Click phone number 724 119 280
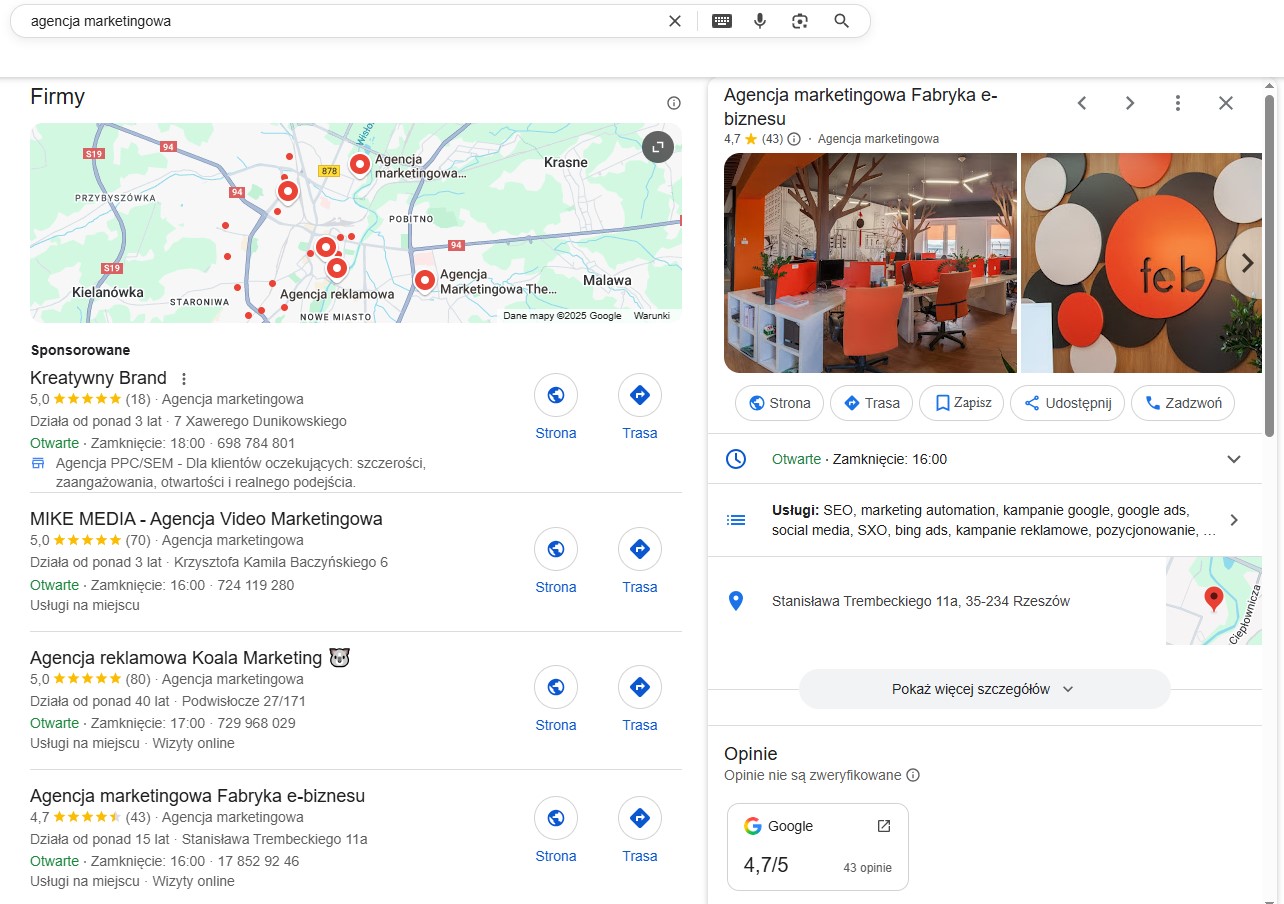This screenshot has height=904, width=1284. click(256, 585)
